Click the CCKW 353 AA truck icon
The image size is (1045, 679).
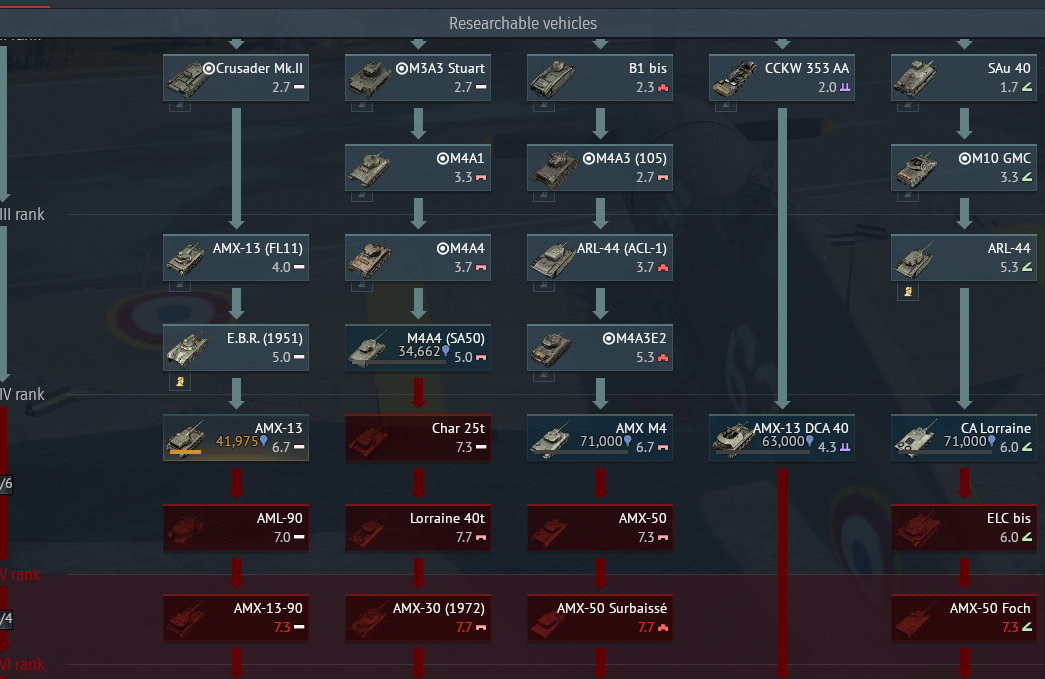coord(734,79)
